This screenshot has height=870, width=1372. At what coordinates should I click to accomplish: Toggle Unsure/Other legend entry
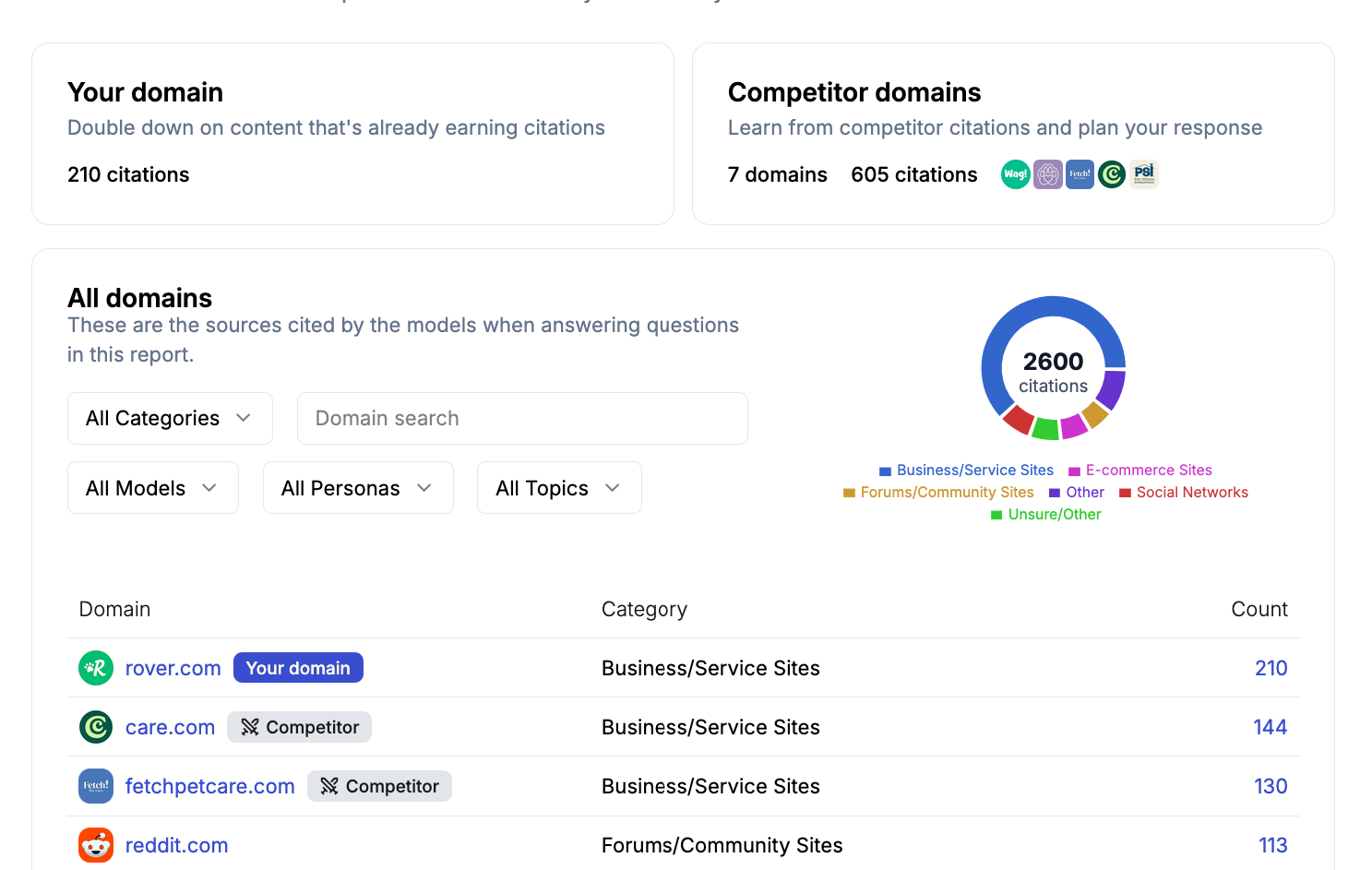1046,514
